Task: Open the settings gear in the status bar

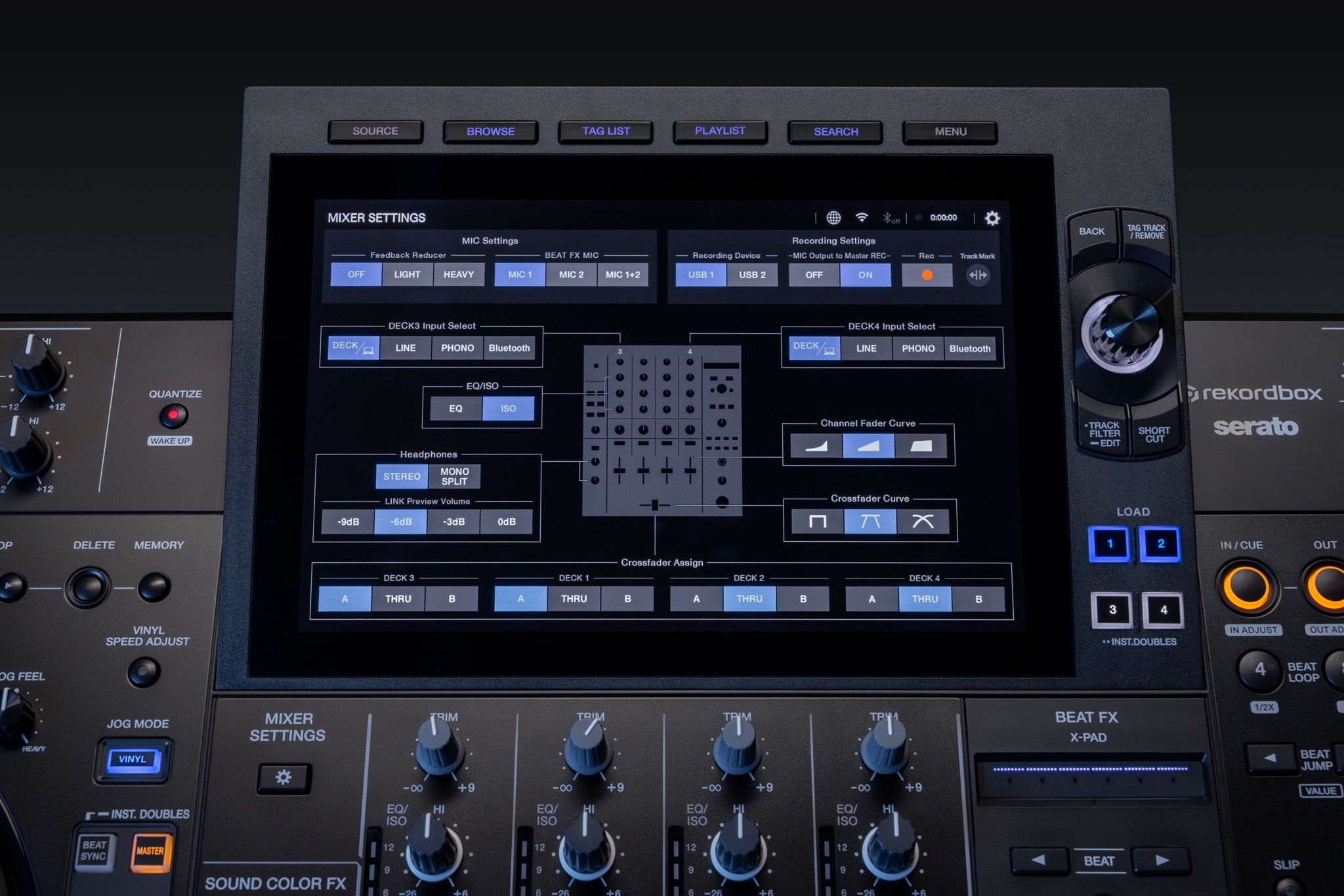Action: pyautogui.click(x=992, y=217)
